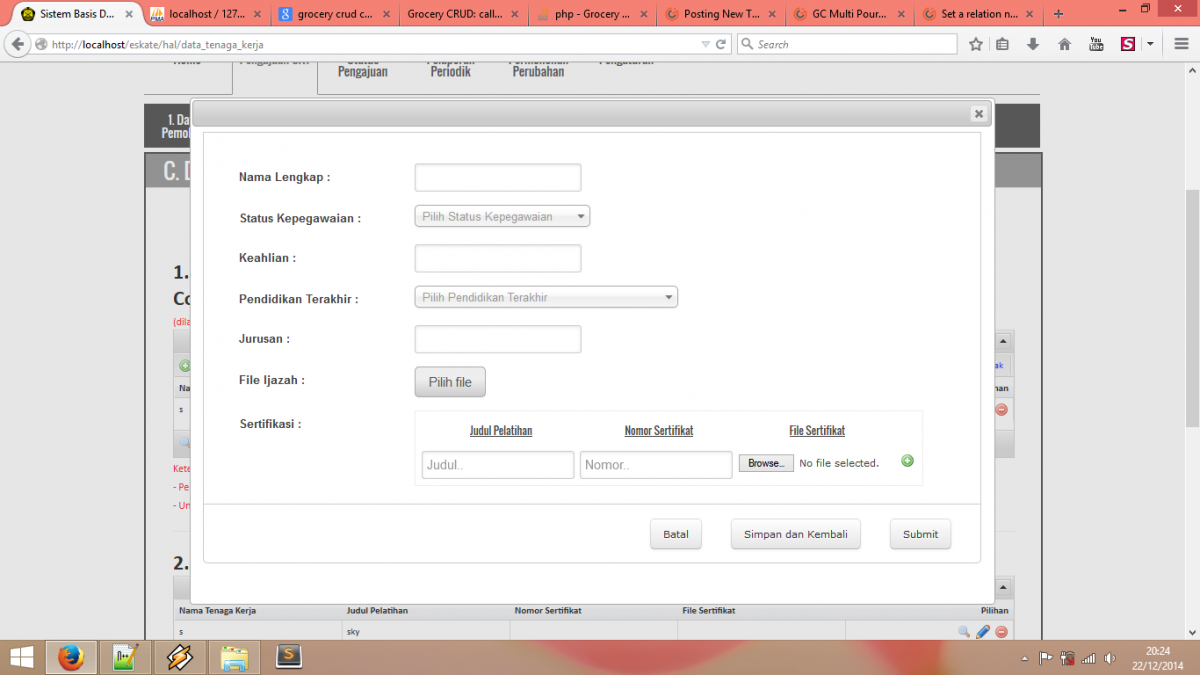1200x675 pixels.
Task: Open the Status Pengajuan page tab
Action: [x=363, y=68]
